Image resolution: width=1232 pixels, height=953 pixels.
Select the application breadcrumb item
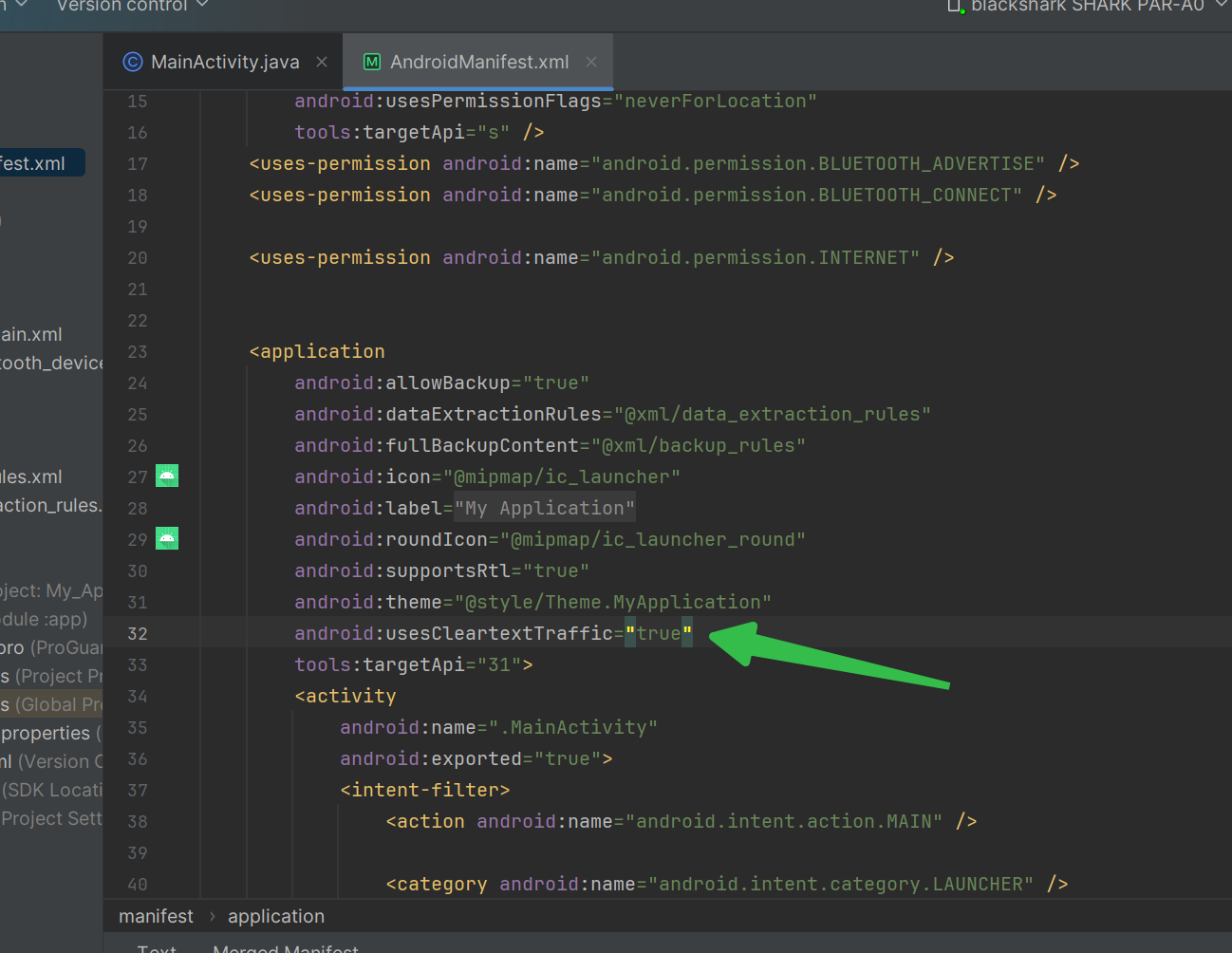click(x=276, y=916)
